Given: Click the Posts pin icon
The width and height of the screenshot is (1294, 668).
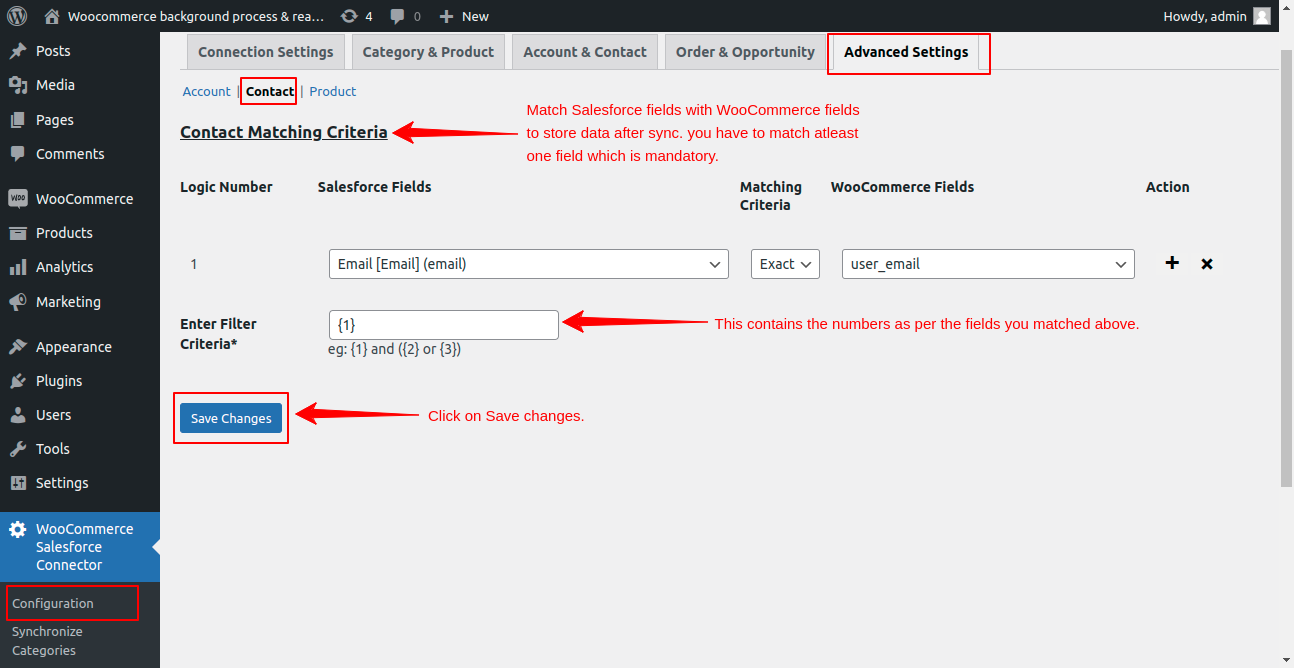Looking at the screenshot, I should pos(17,51).
